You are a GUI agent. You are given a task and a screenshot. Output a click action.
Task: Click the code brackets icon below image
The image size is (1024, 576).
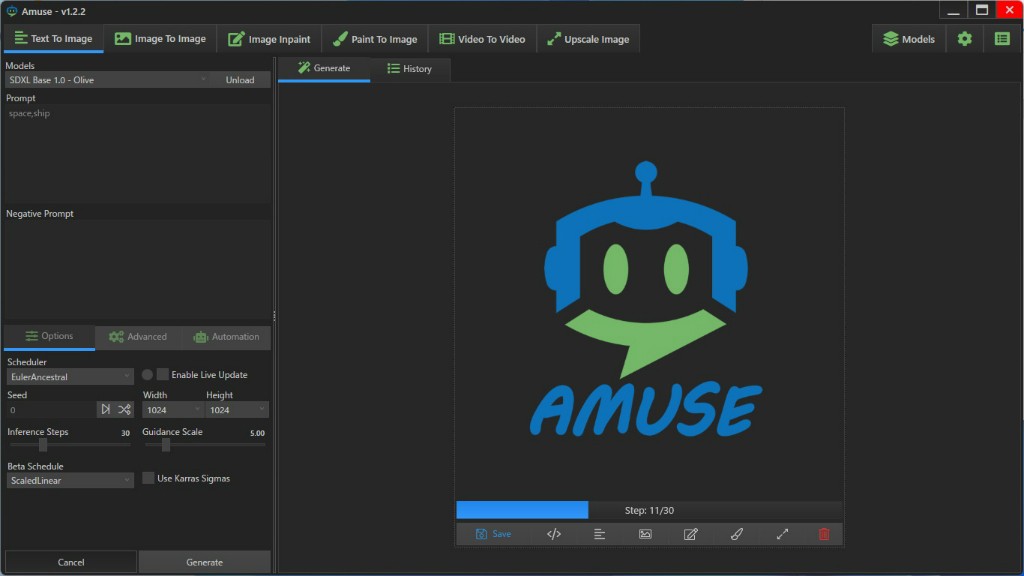point(554,534)
